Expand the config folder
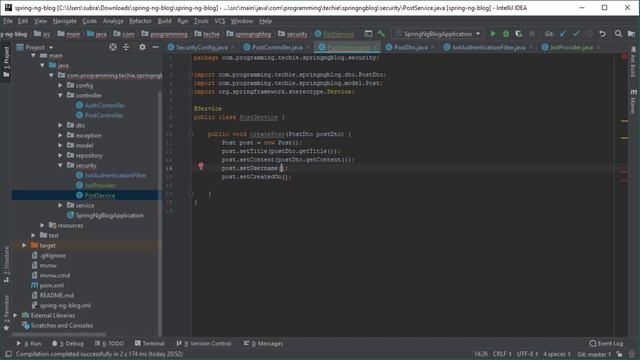 (60, 85)
